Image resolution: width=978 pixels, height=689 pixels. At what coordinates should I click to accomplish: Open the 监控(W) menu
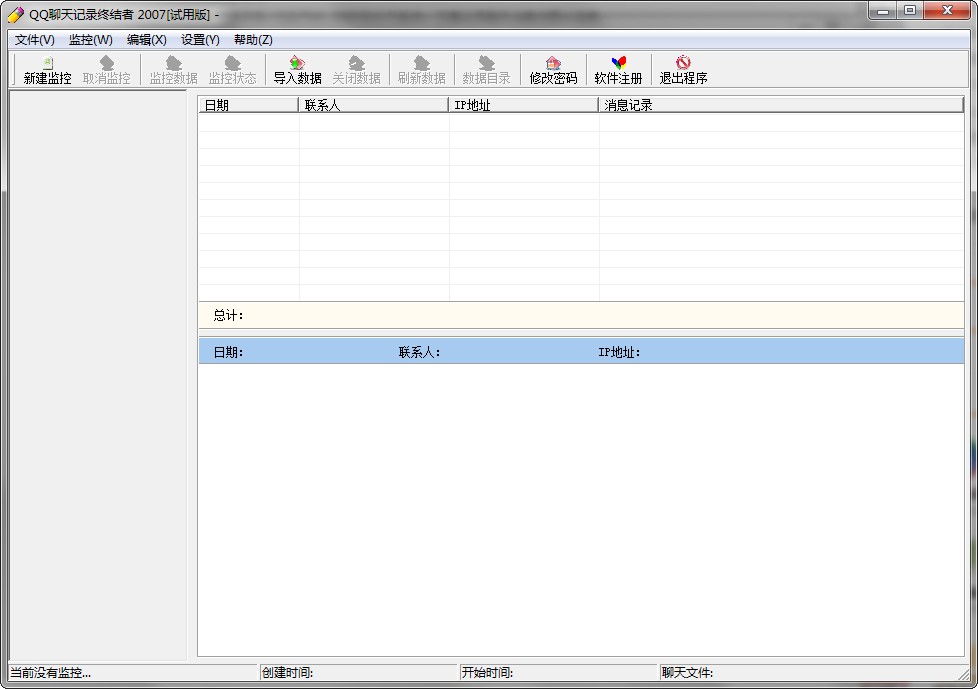click(x=89, y=39)
